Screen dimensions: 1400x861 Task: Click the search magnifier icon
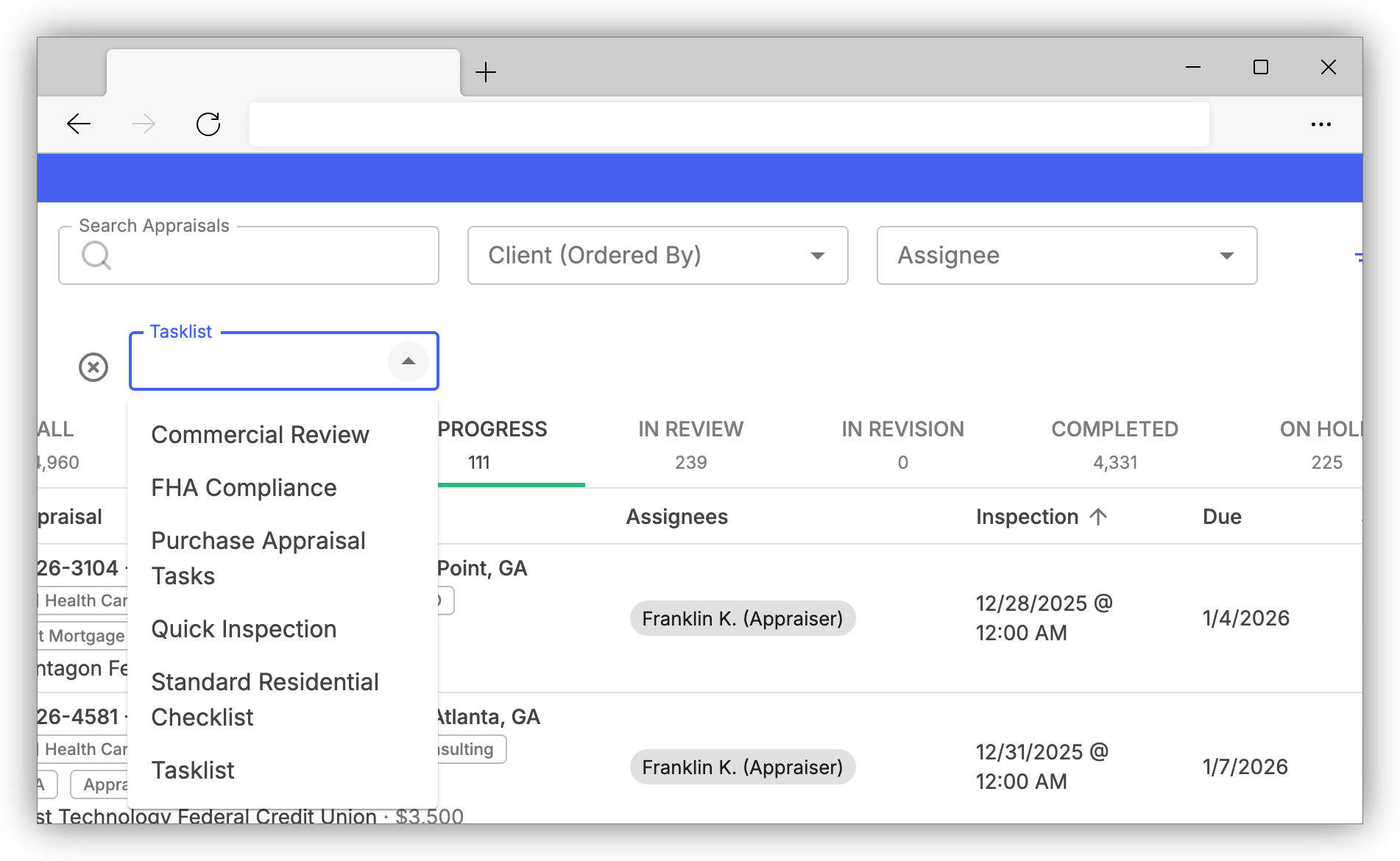coord(96,255)
